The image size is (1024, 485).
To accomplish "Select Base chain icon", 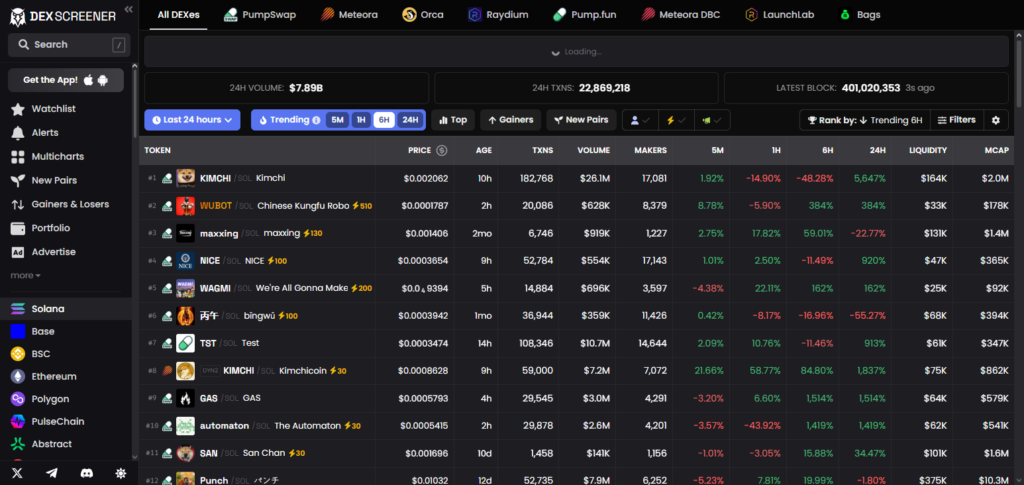I will (x=18, y=332).
